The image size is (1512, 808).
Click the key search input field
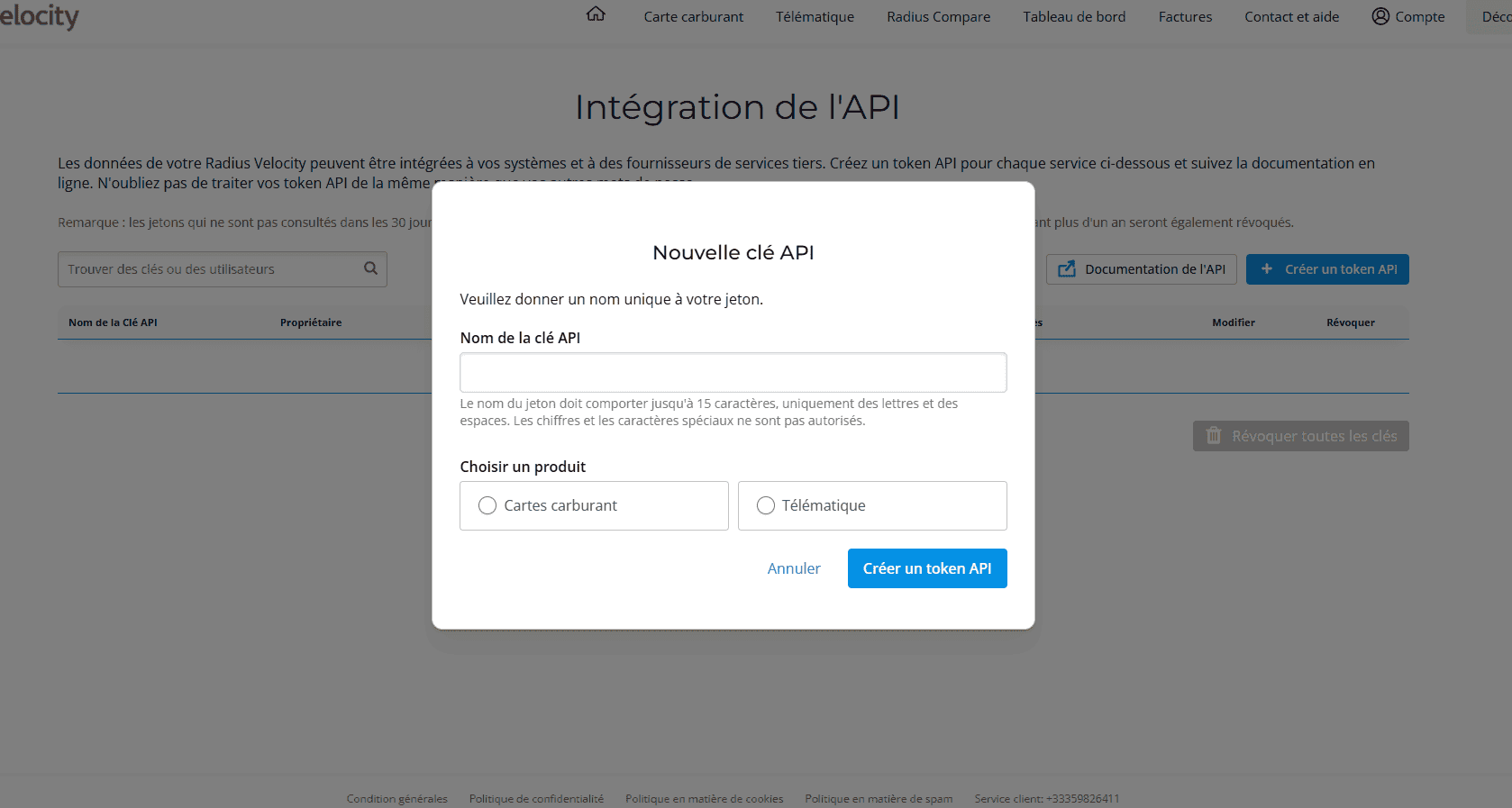212,269
